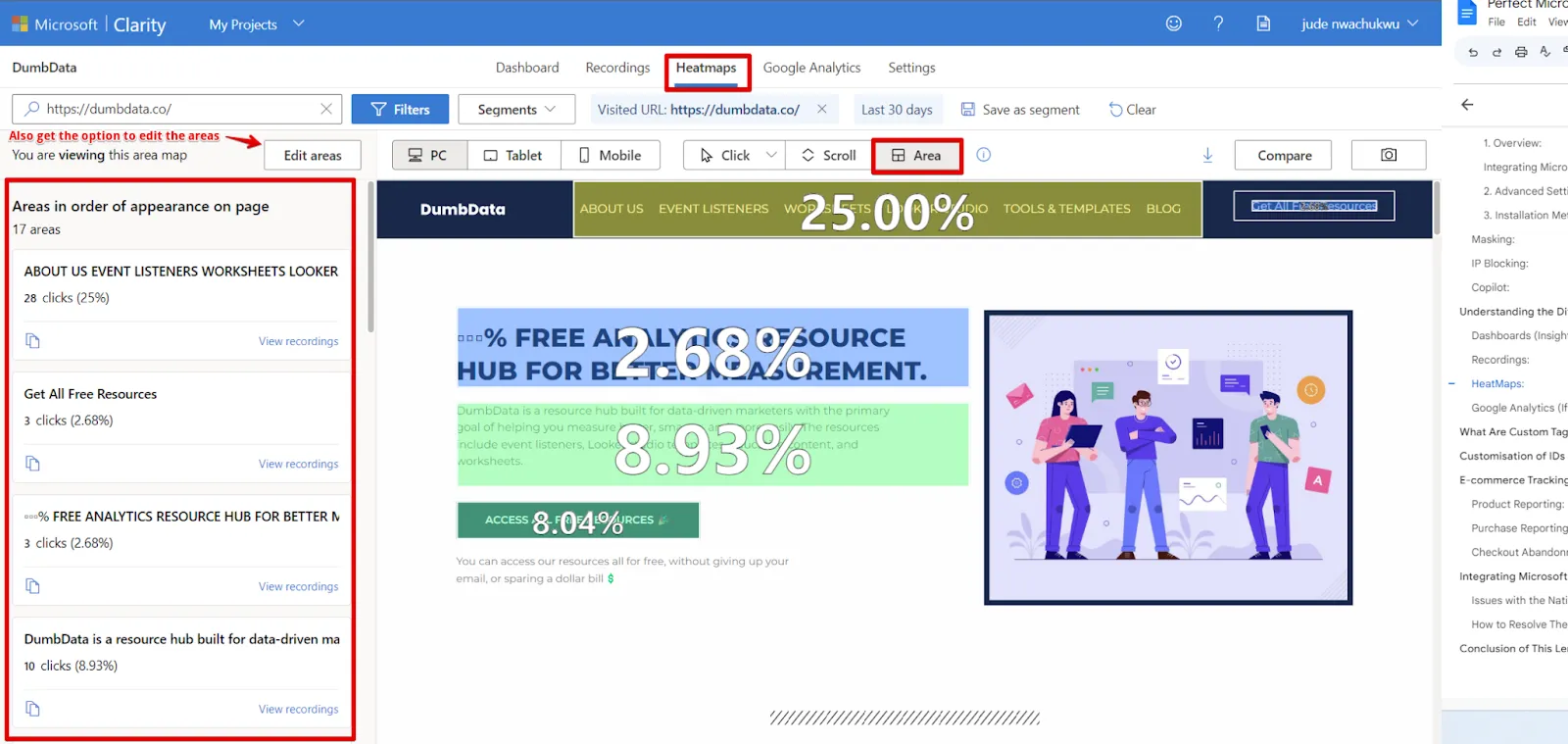Click the areas list vertical scrollbar

click(370, 258)
